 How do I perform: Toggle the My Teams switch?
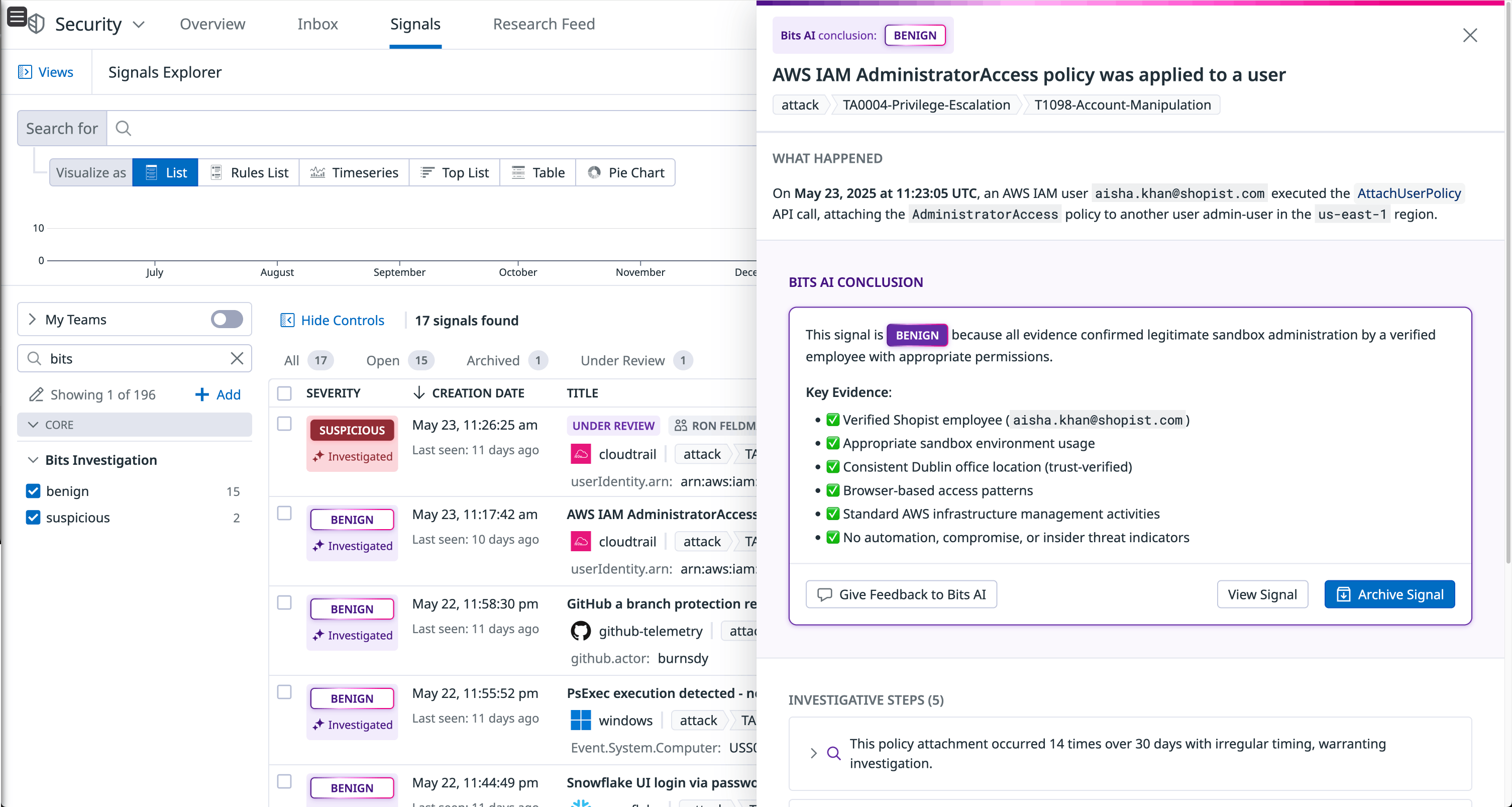(x=227, y=319)
